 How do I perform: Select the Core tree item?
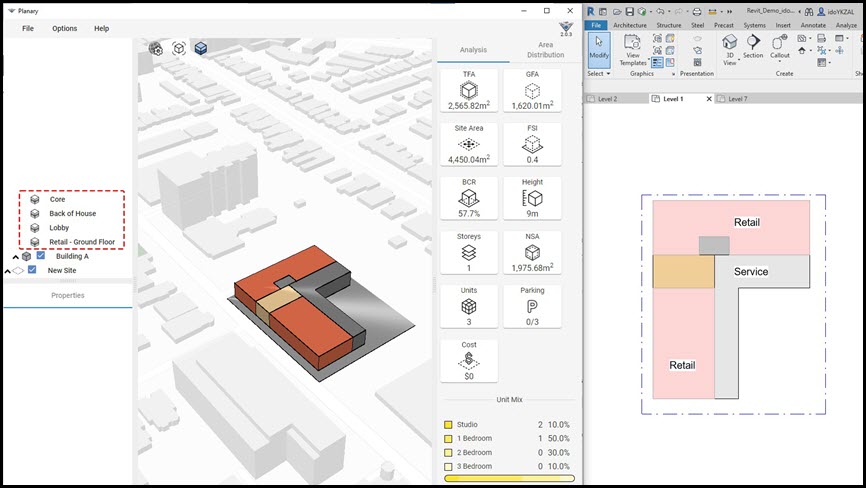pyautogui.click(x=57, y=199)
